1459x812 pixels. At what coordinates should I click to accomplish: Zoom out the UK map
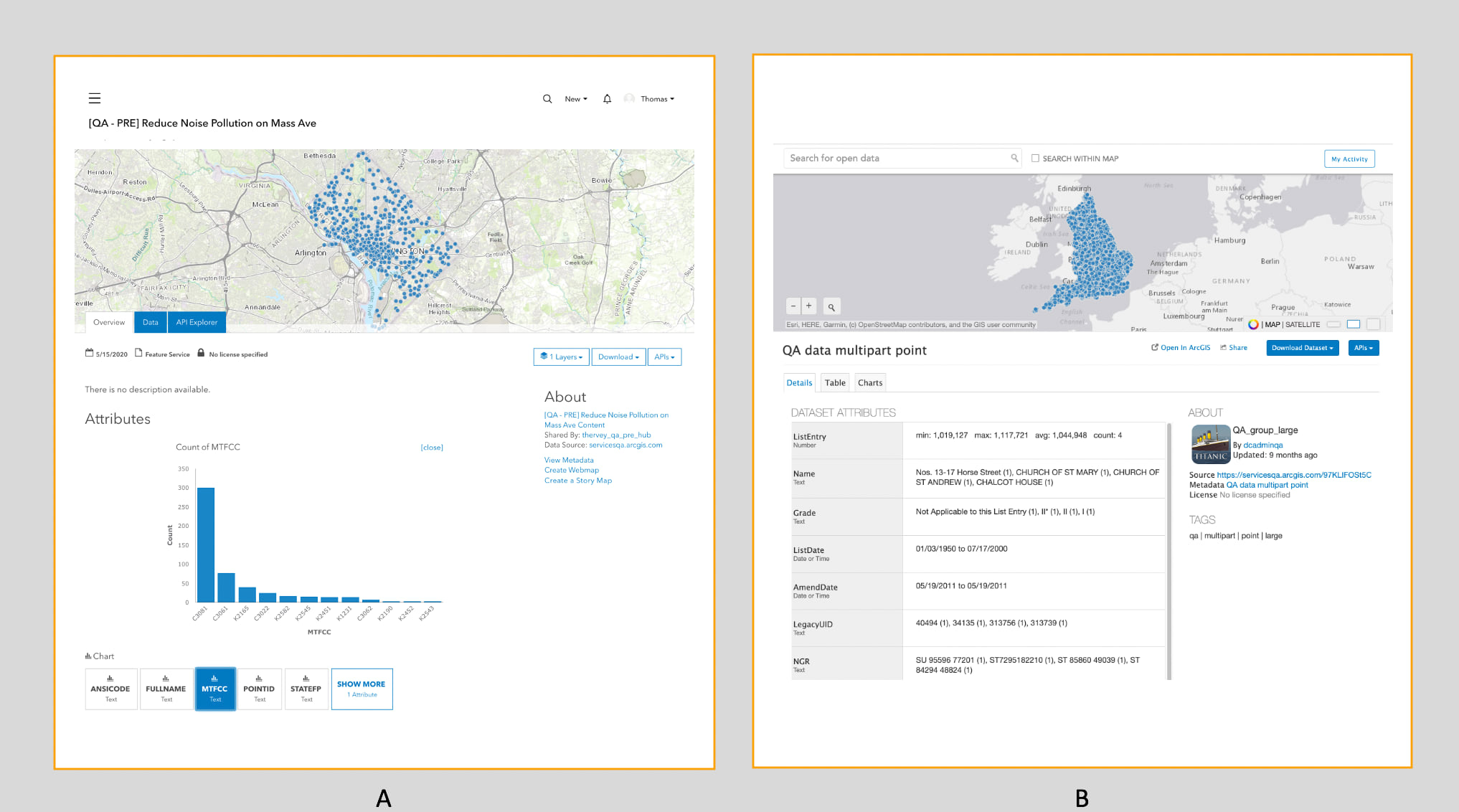793,306
